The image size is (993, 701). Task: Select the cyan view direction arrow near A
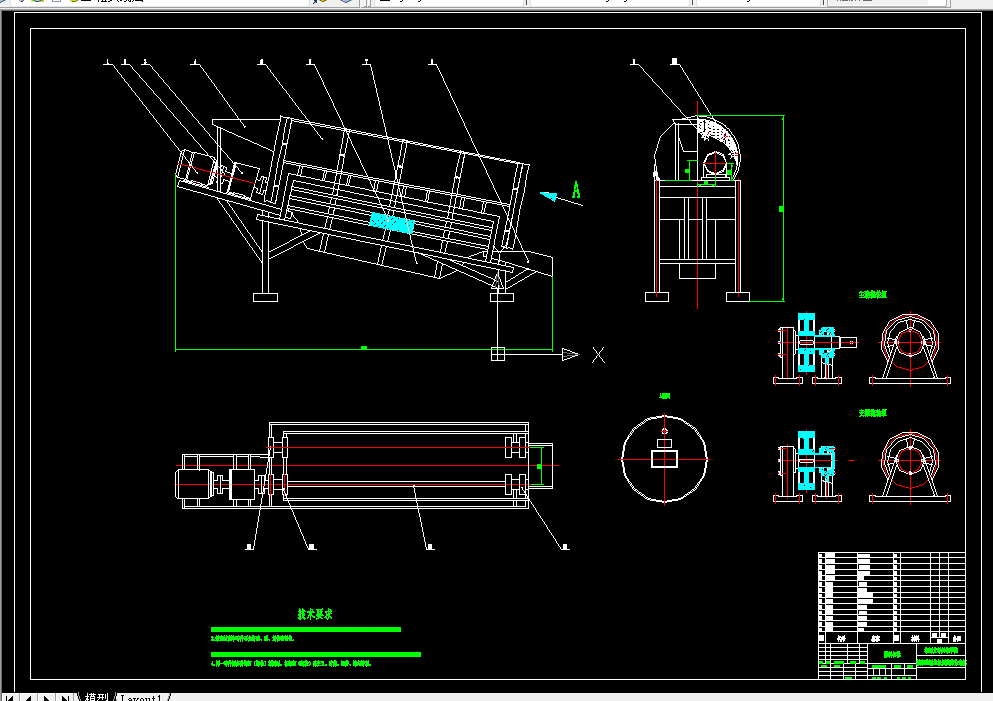(x=548, y=196)
